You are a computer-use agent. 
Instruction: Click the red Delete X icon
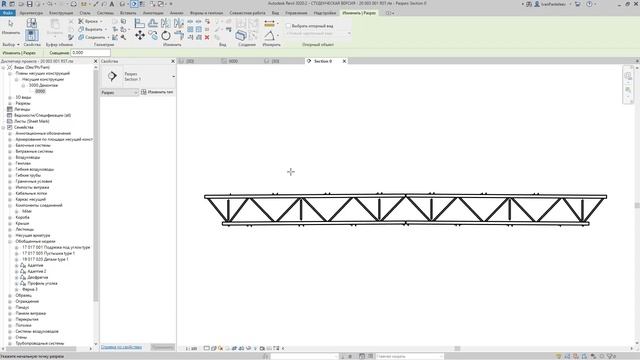click(x=207, y=37)
